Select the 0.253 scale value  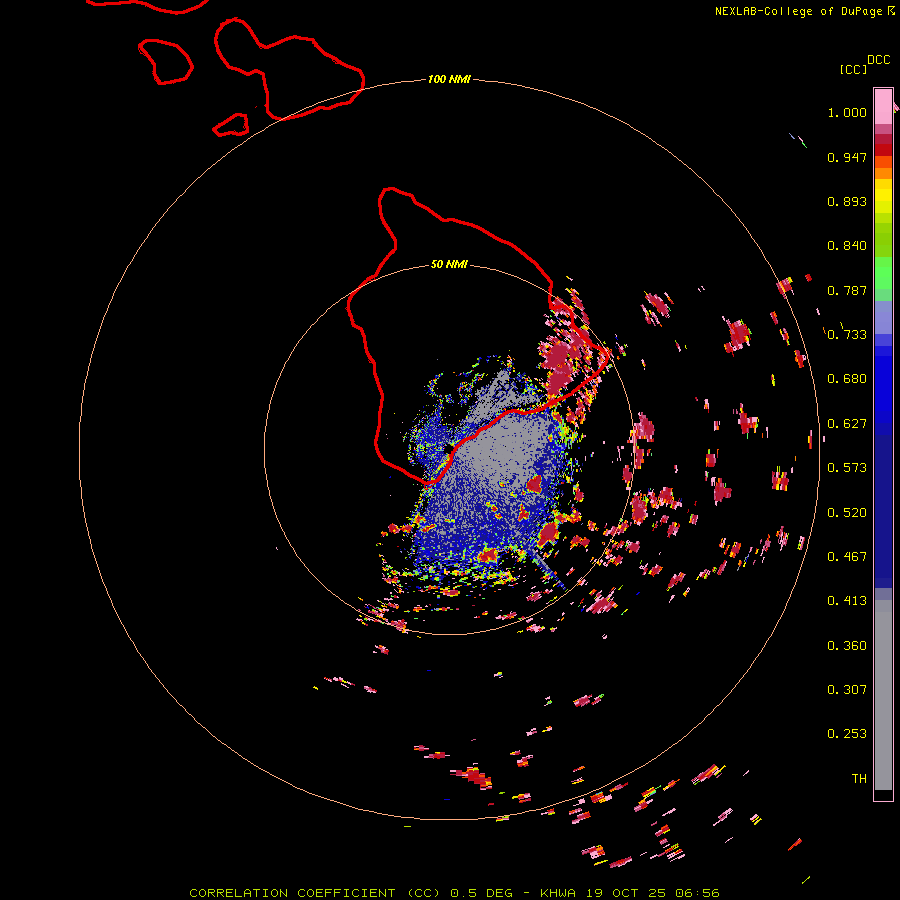pyautogui.click(x=847, y=734)
